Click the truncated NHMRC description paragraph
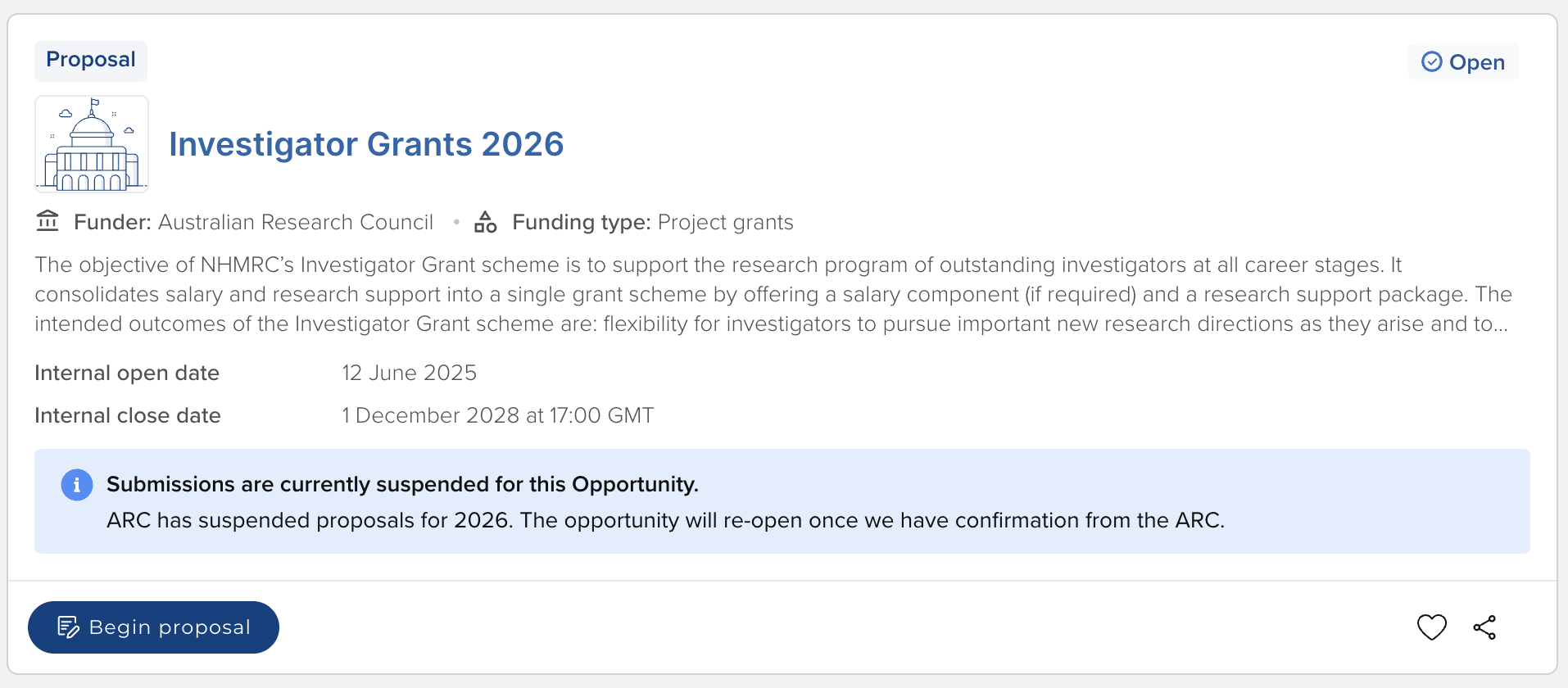 coord(770,294)
